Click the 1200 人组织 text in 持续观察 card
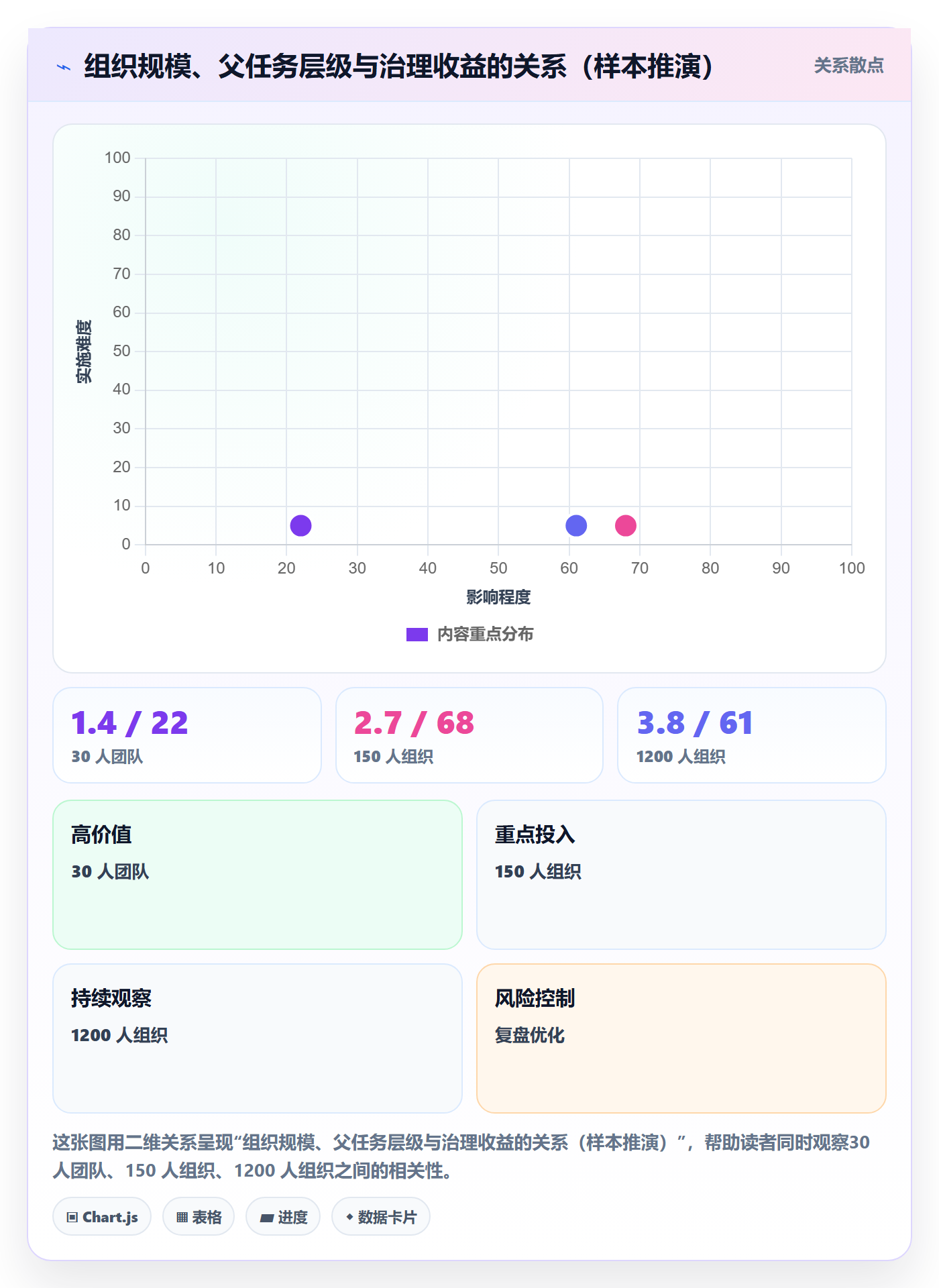This screenshot has height=1288, width=939. (119, 1035)
